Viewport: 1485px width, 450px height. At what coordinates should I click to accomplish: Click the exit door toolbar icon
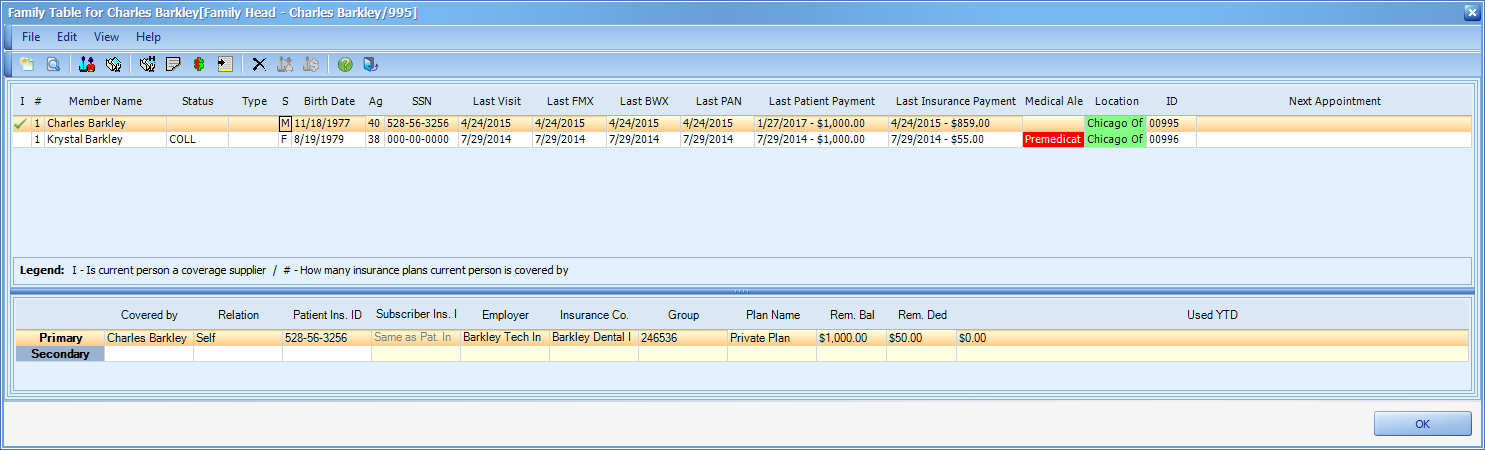pyautogui.click(x=371, y=64)
